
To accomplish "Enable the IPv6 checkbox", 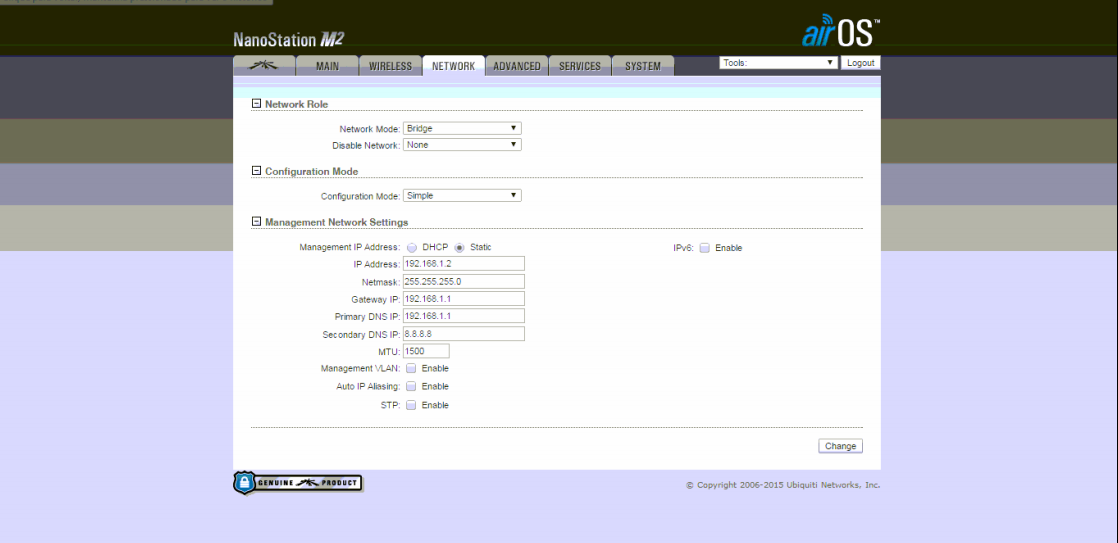I will pyautogui.click(x=704, y=248).
